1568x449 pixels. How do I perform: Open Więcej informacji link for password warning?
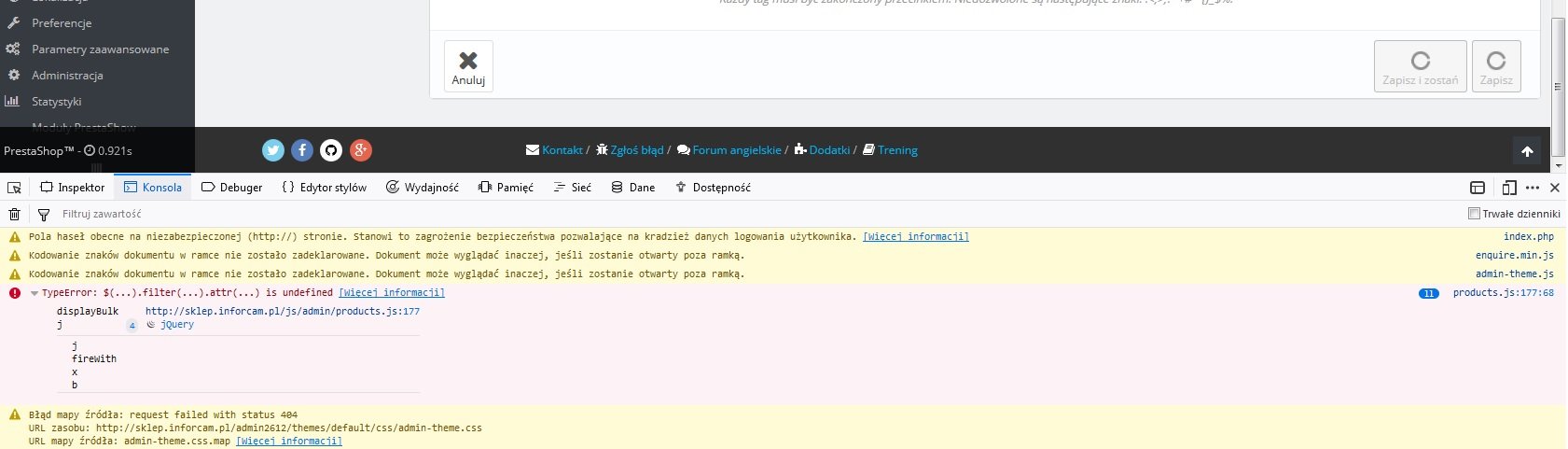pos(916,237)
